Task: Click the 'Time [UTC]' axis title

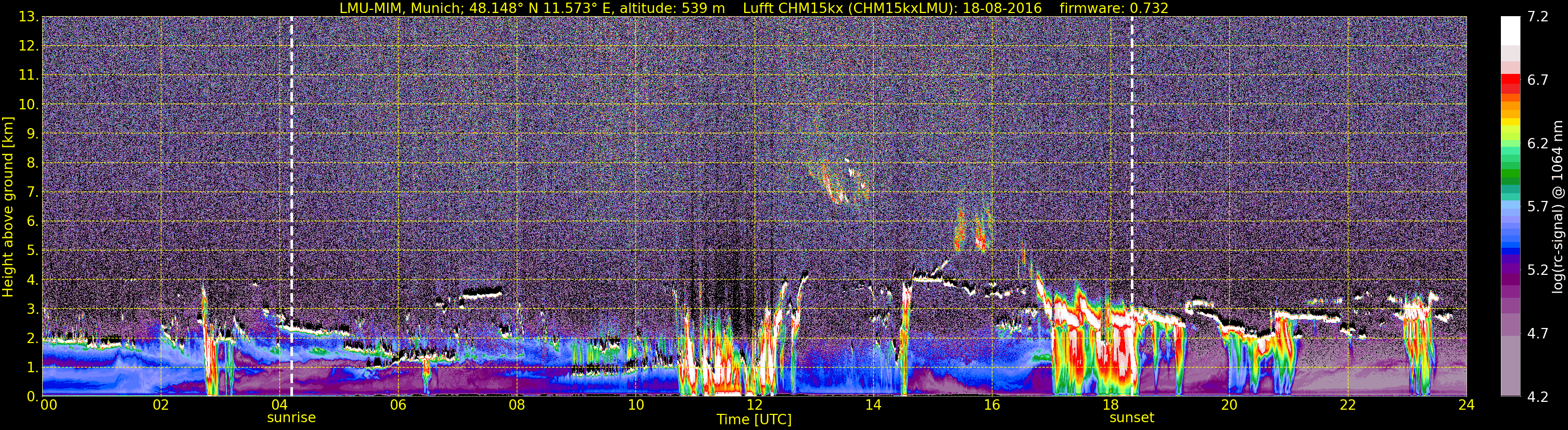Action: click(754, 420)
